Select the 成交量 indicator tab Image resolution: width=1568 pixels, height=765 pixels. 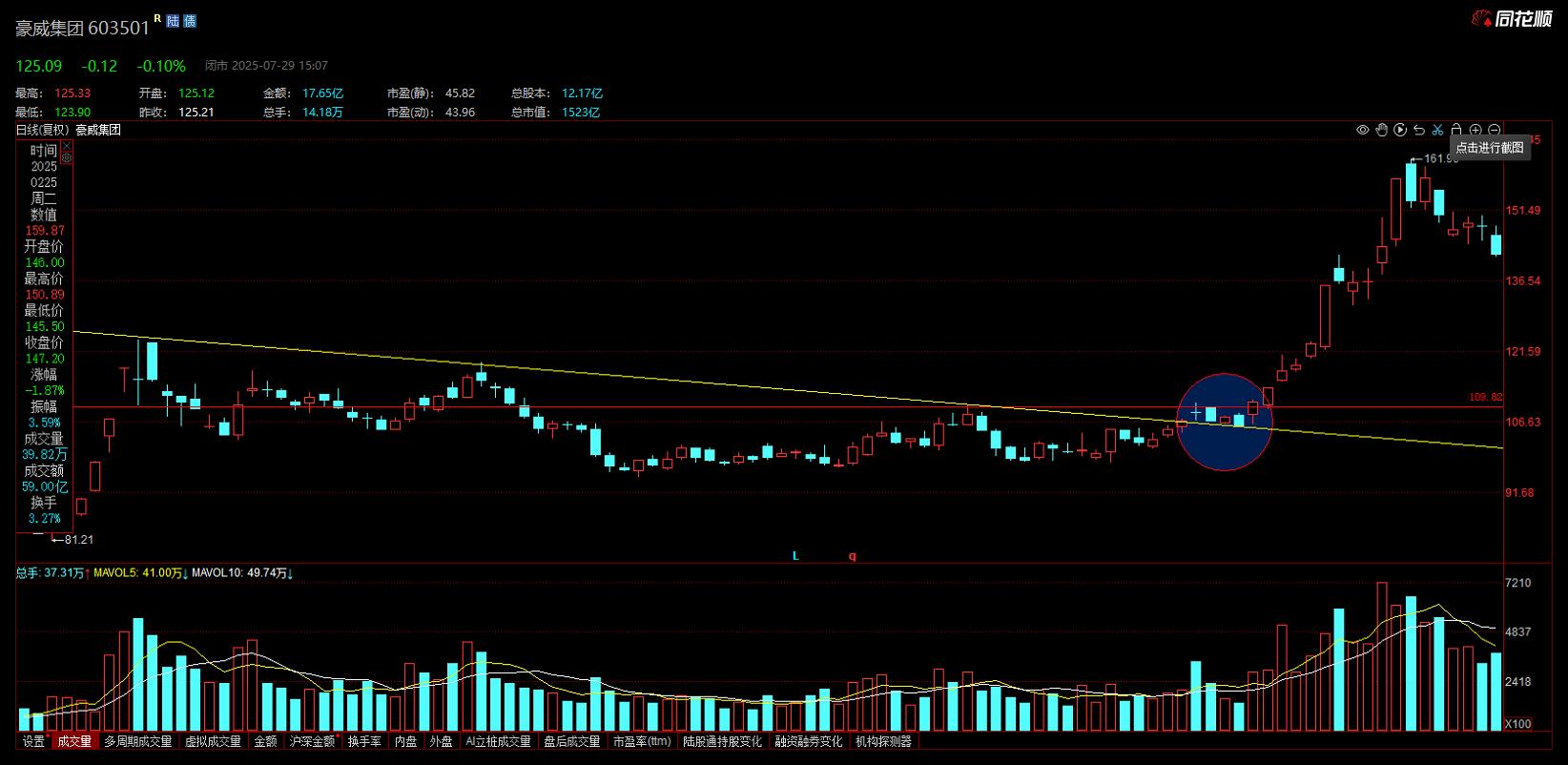pos(74,741)
